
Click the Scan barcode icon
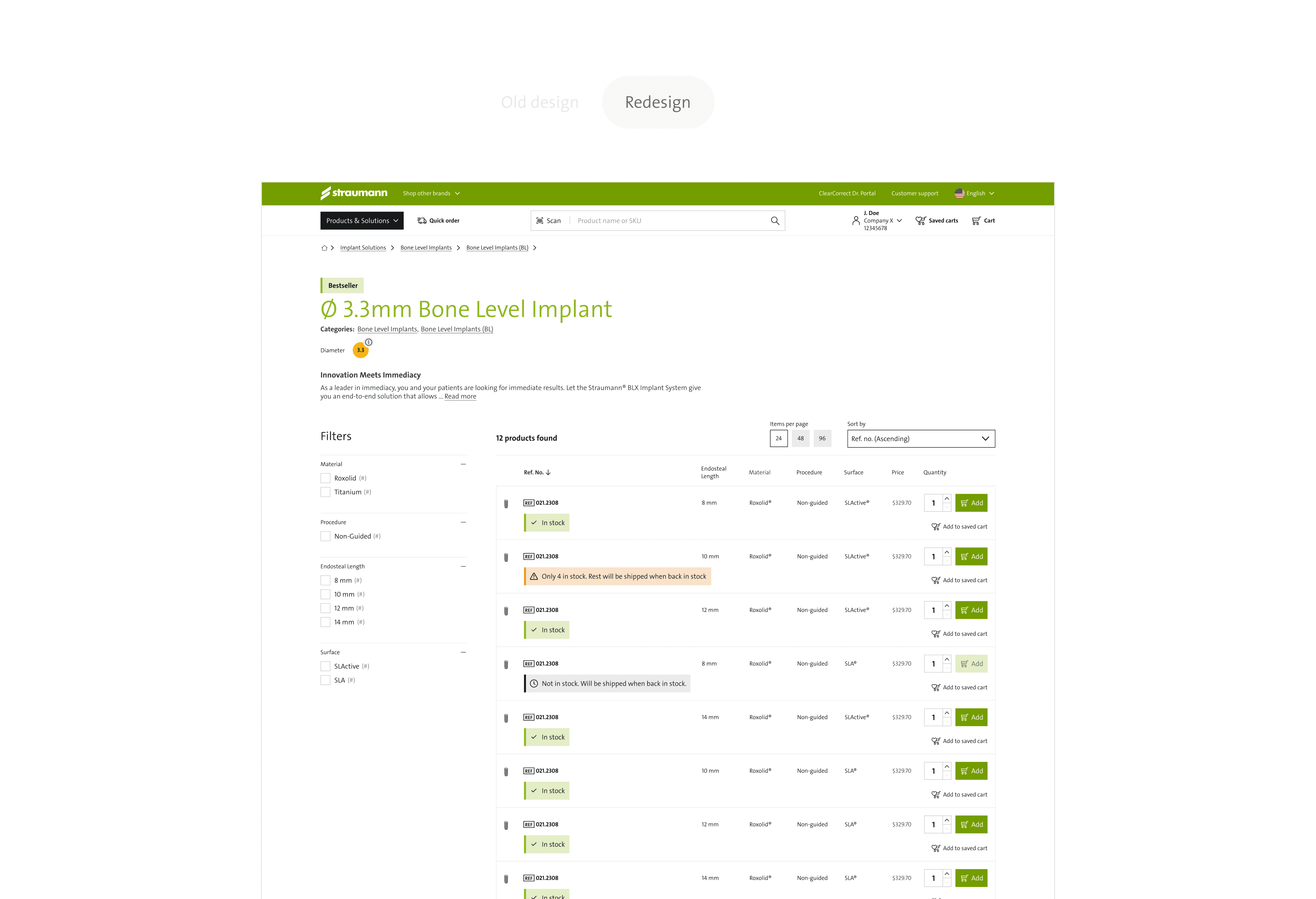(540, 221)
